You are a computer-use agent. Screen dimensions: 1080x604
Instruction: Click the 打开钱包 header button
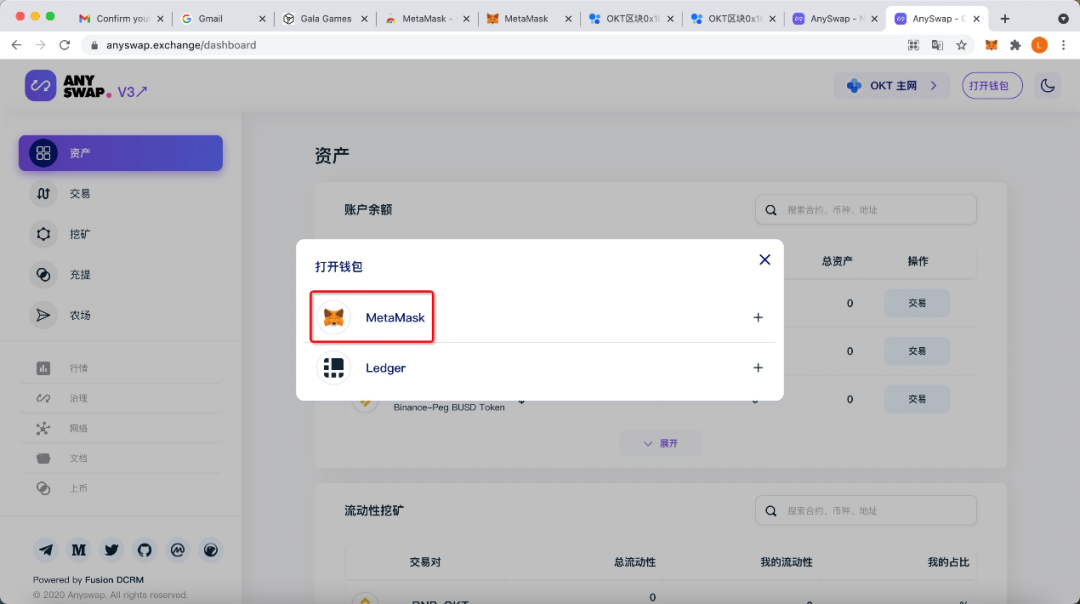point(992,85)
